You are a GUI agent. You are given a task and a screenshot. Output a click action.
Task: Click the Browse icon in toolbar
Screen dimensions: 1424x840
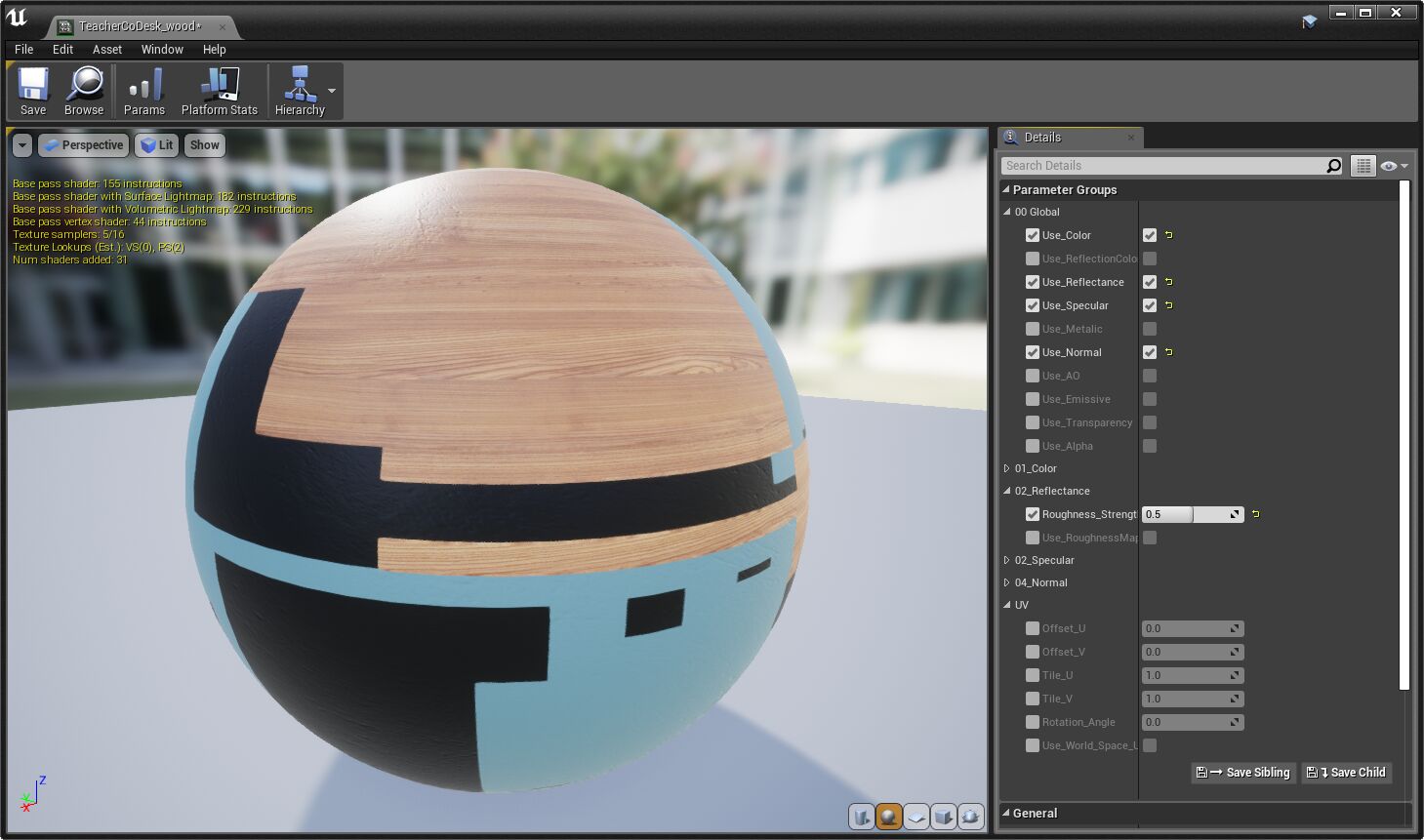[84, 92]
